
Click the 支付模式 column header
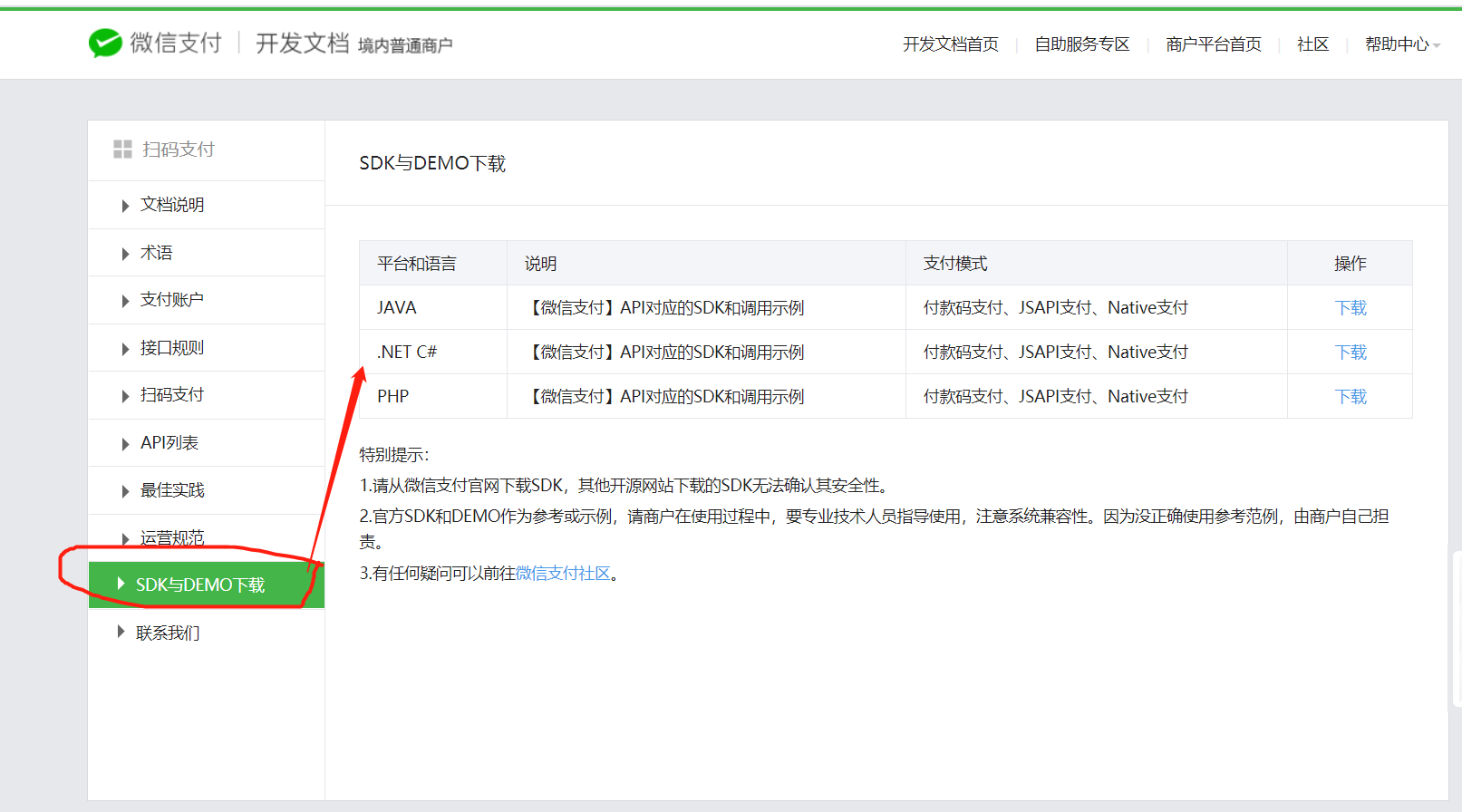pos(1097,263)
